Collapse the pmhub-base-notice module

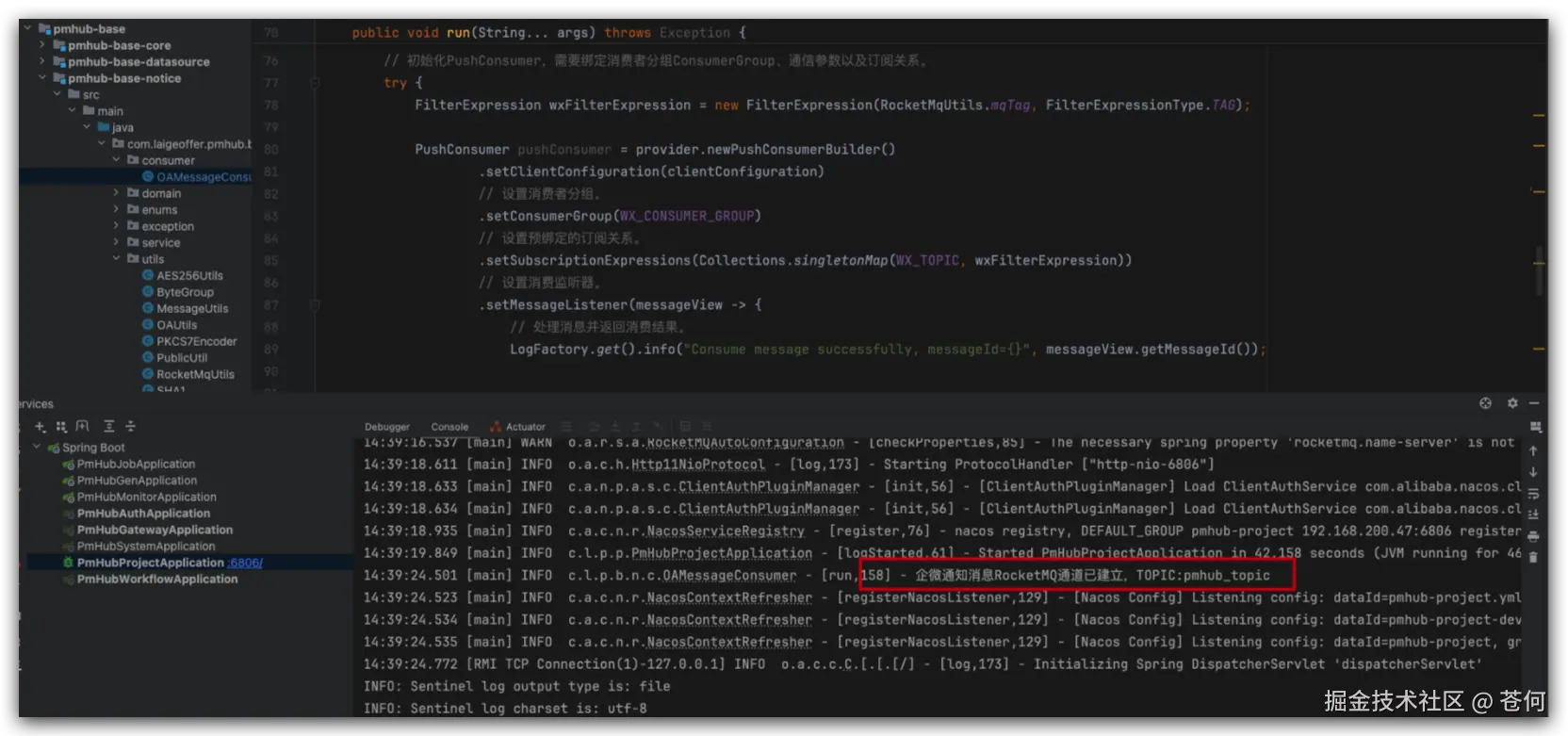[41, 78]
